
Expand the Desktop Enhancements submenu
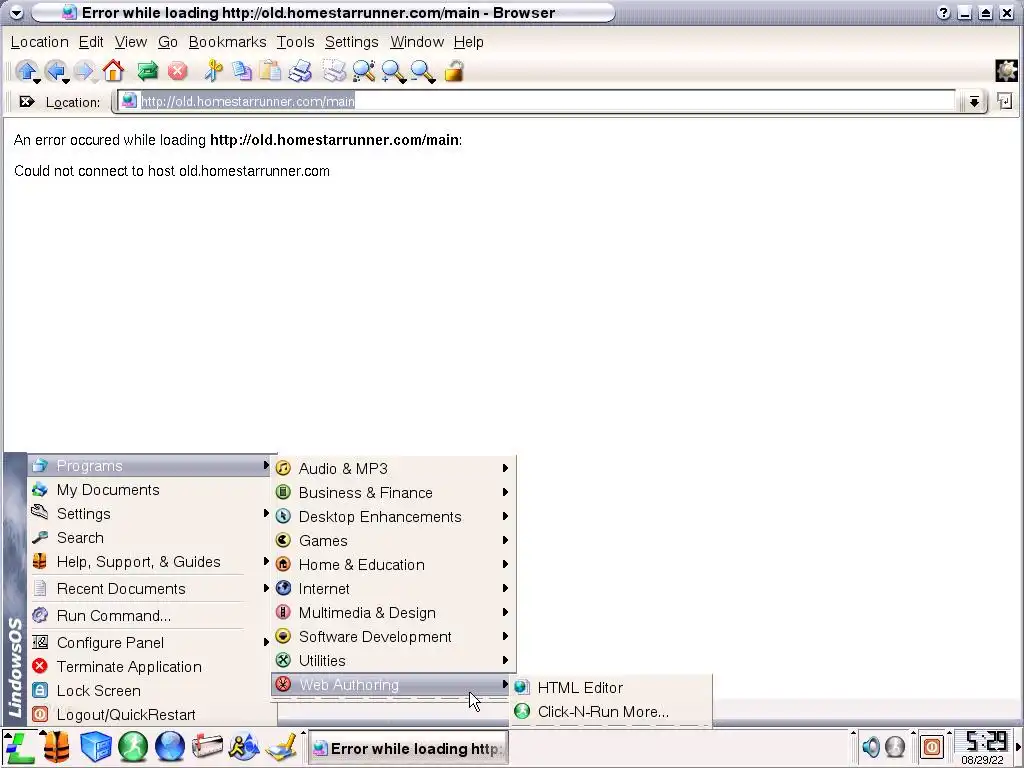[x=393, y=517]
